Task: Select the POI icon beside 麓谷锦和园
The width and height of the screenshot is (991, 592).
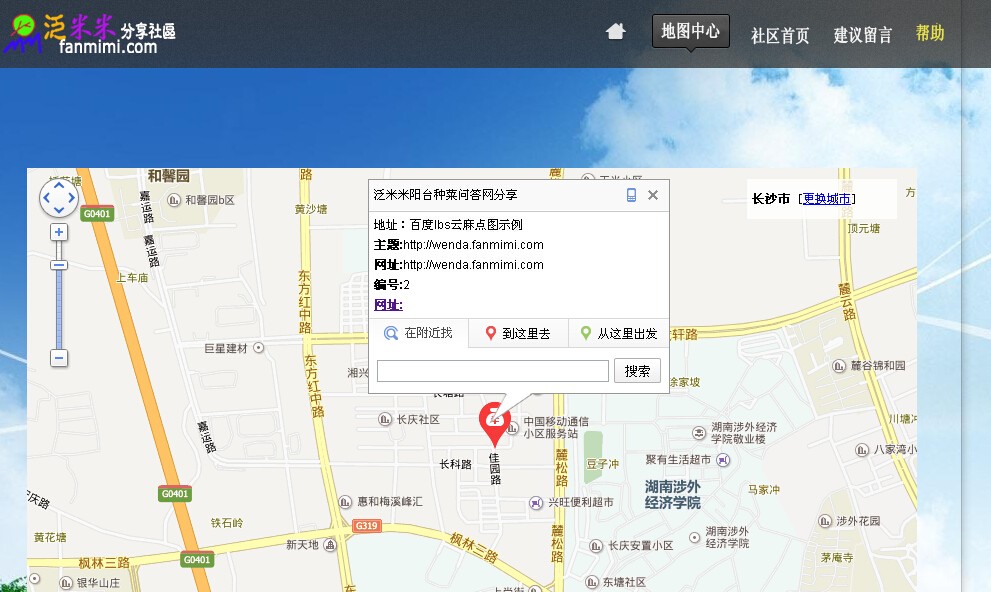Action: (839, 366)
